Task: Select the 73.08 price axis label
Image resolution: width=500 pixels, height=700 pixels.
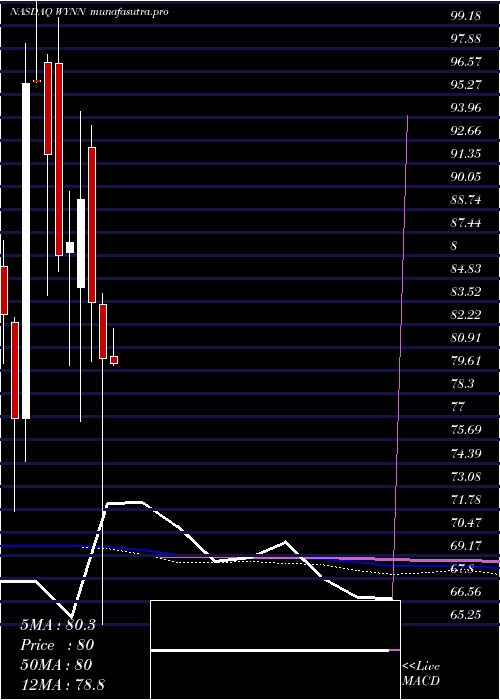Action: click(465, 476)
